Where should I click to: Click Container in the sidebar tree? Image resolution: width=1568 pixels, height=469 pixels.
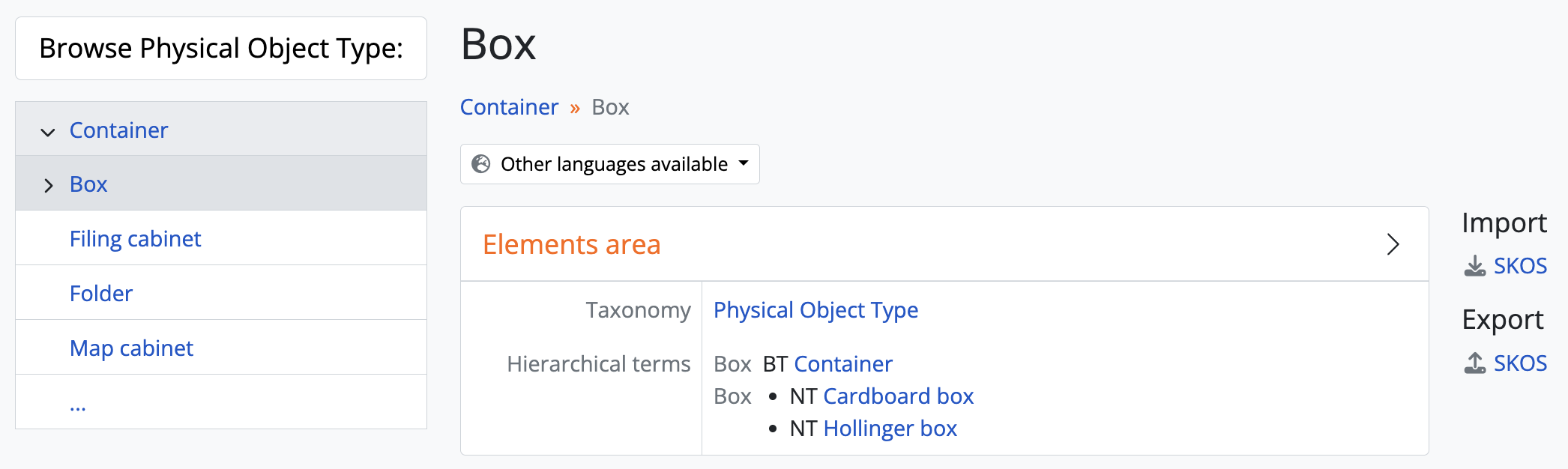118,130
